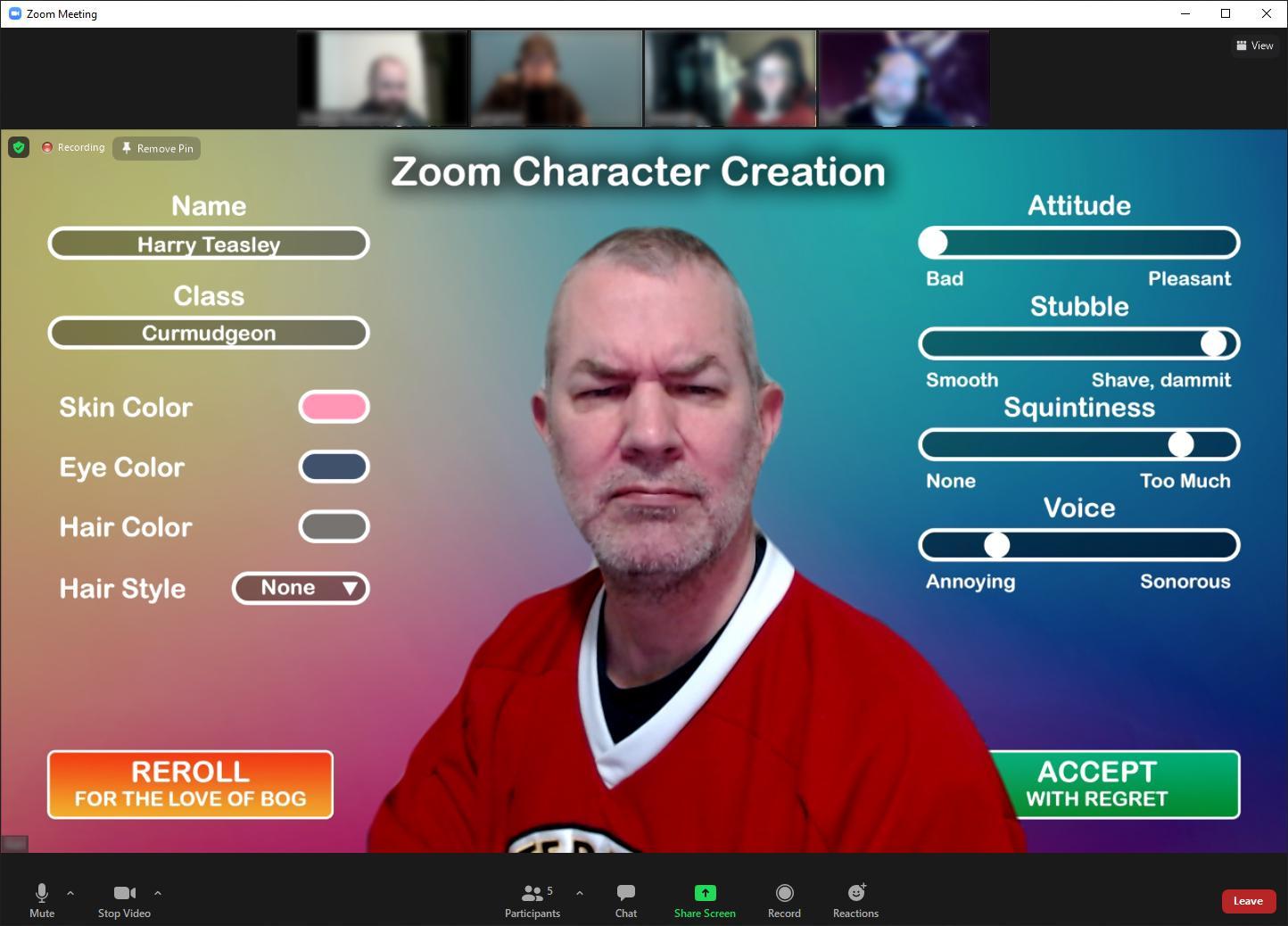Click the Attitude slider knob
Screen dimensions: 1288x926
933,243
